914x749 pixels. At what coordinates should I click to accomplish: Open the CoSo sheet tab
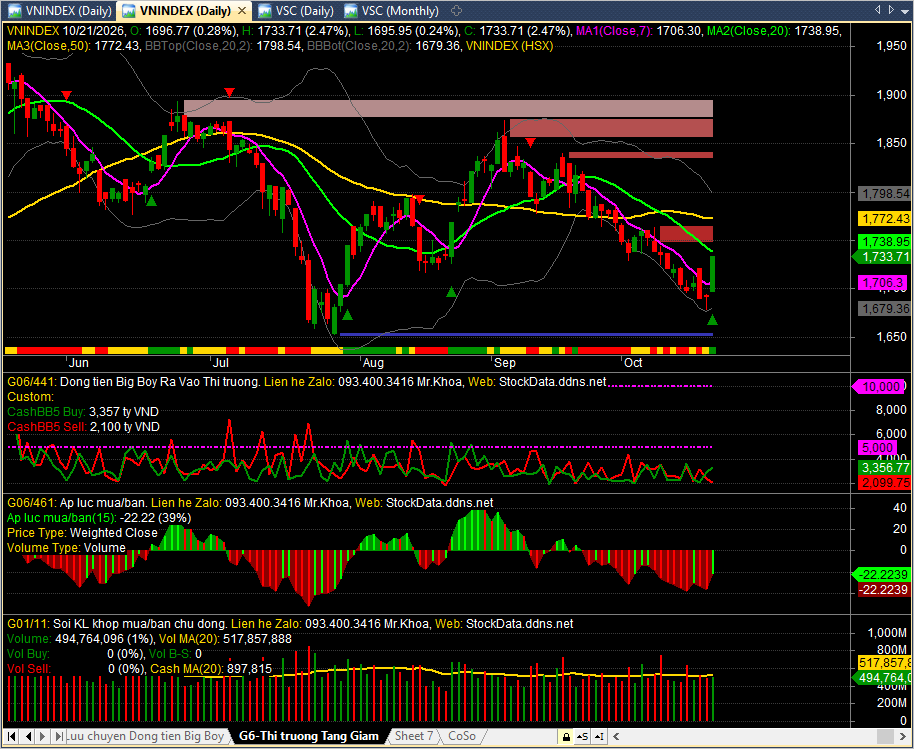tap(462, 736)
